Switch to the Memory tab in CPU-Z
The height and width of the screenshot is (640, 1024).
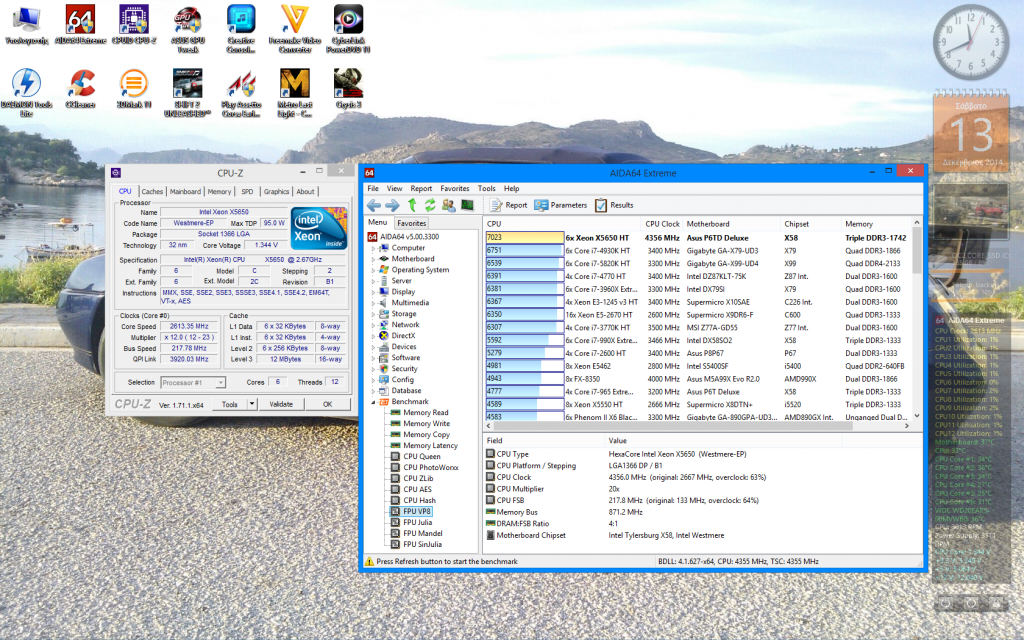(x=219, y=192)
